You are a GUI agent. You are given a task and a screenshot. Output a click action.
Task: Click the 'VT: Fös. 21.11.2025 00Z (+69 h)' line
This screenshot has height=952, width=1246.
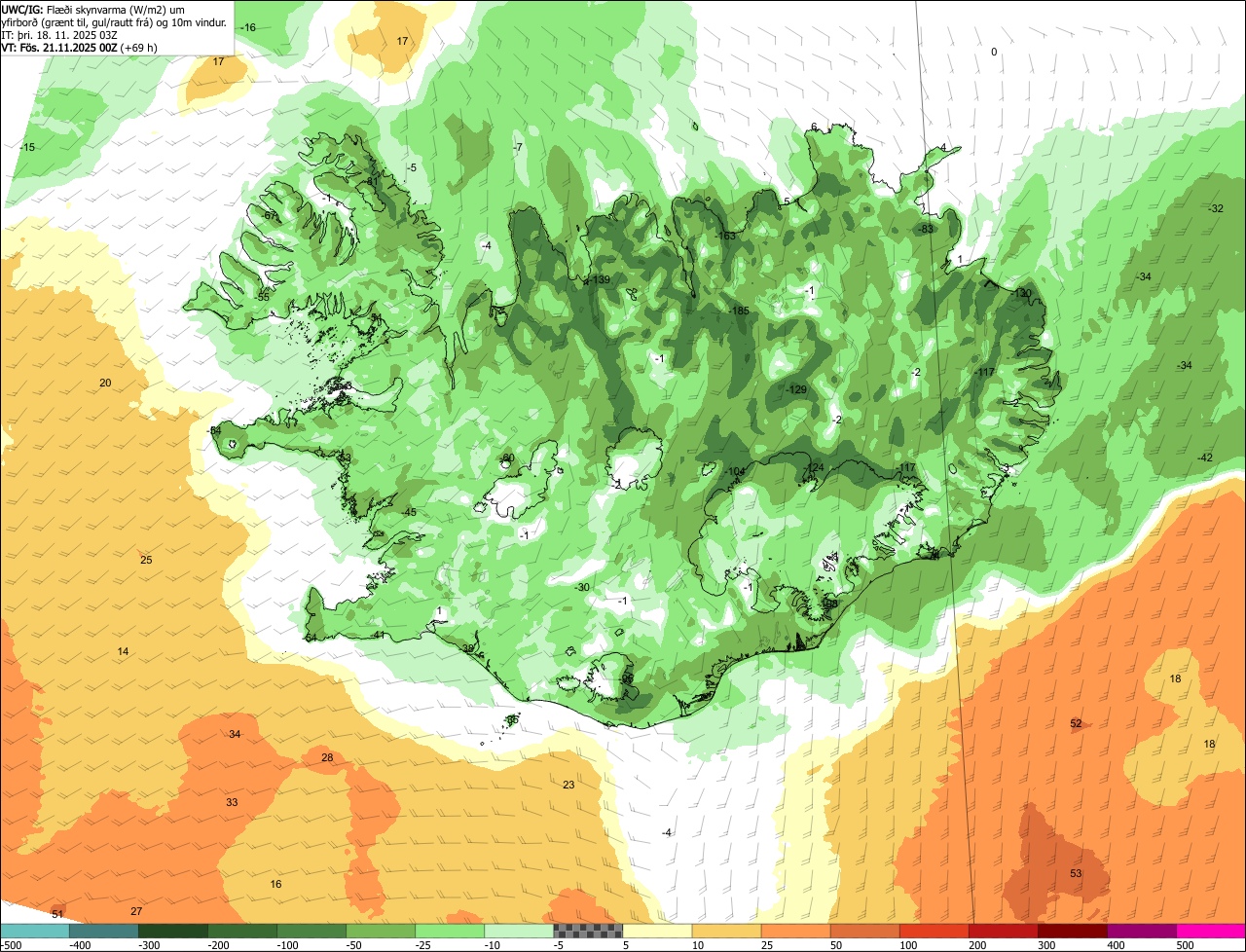click(80, 47)
